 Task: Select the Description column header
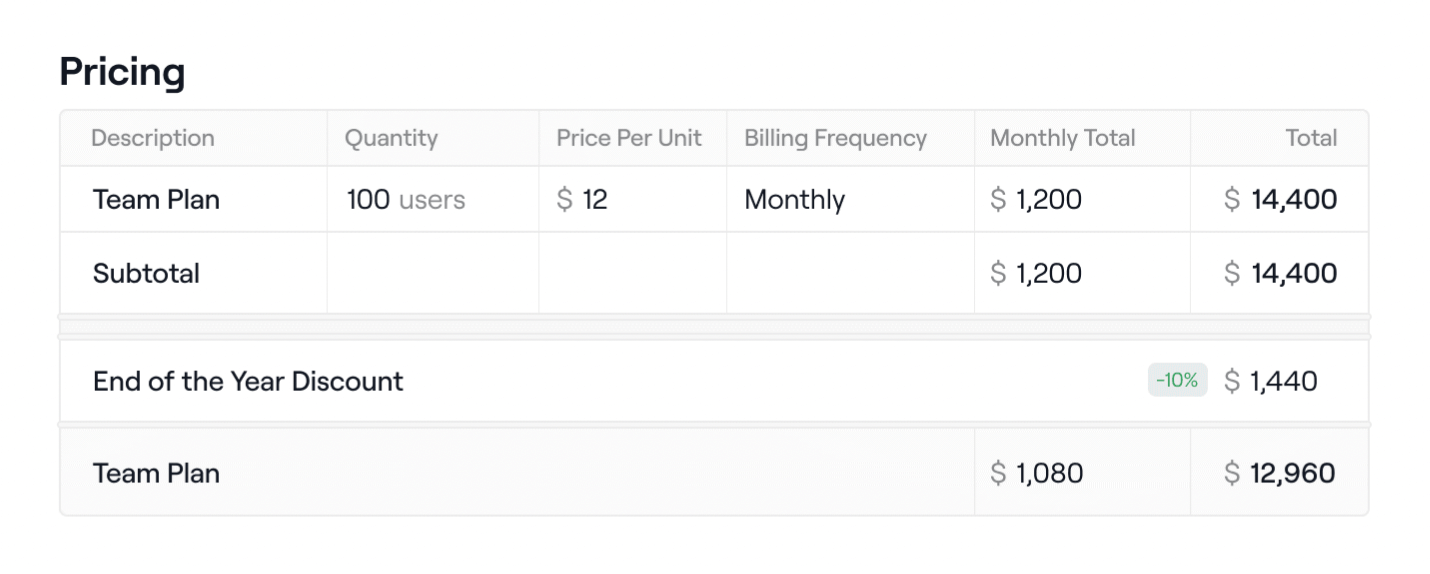pos(152,138)
